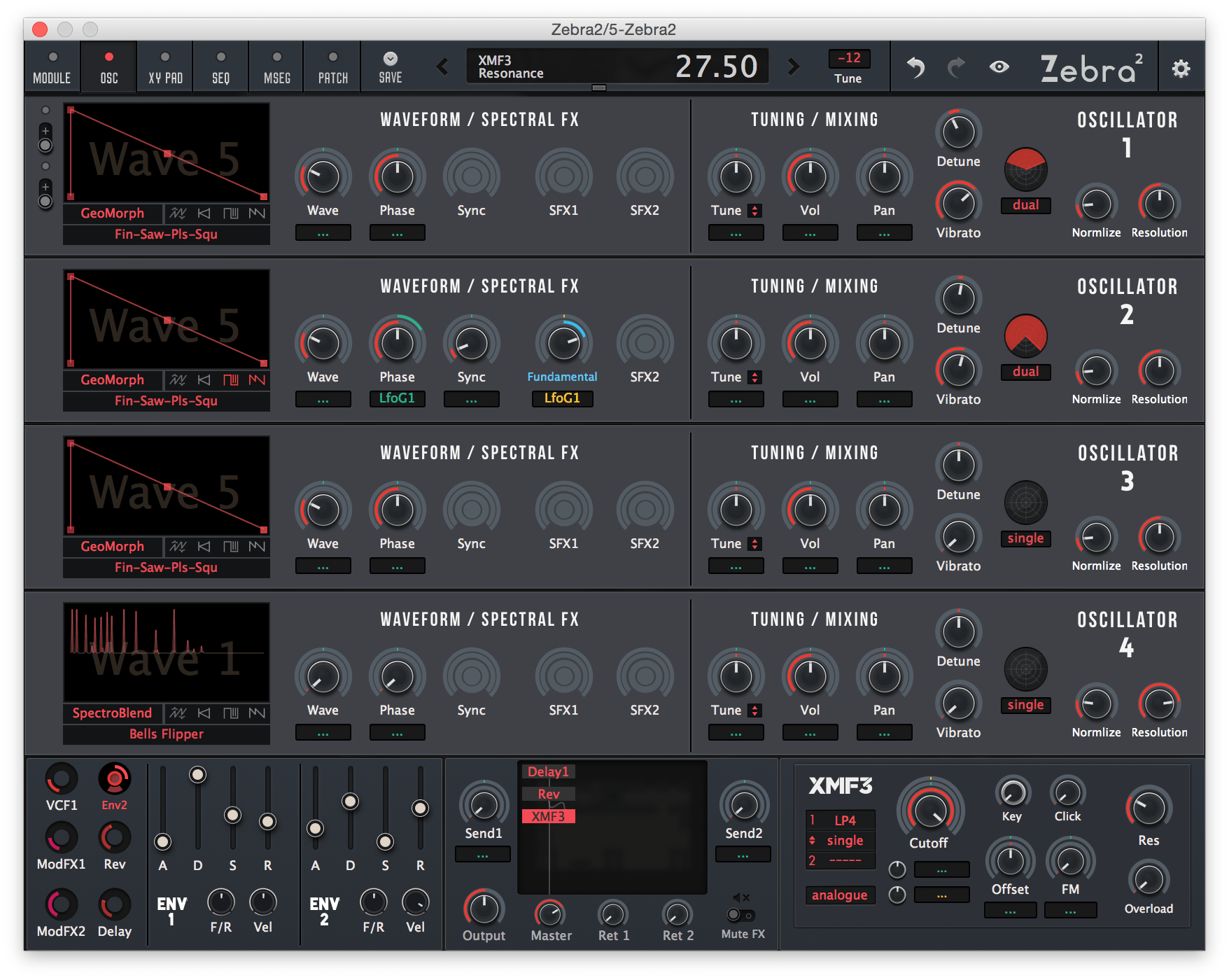Toggle the XMF3 analogue mode button

840,895
